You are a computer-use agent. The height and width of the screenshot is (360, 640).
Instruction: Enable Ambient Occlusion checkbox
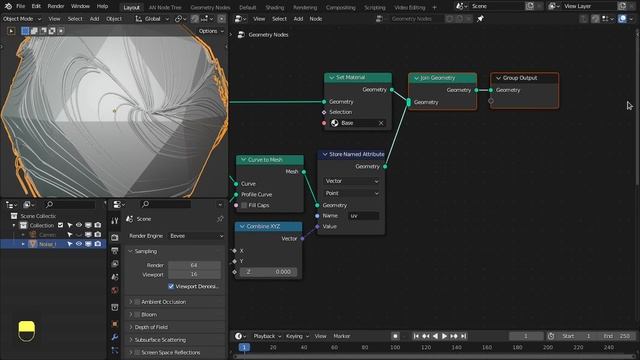click(138, 302)
